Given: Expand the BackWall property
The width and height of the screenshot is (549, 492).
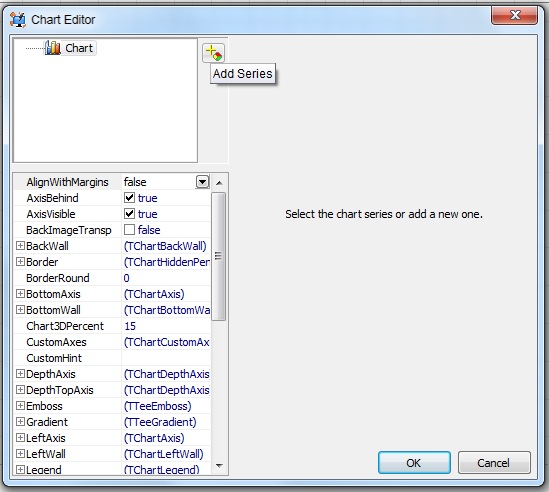Looking at the screenshot, I should (20, 246).
